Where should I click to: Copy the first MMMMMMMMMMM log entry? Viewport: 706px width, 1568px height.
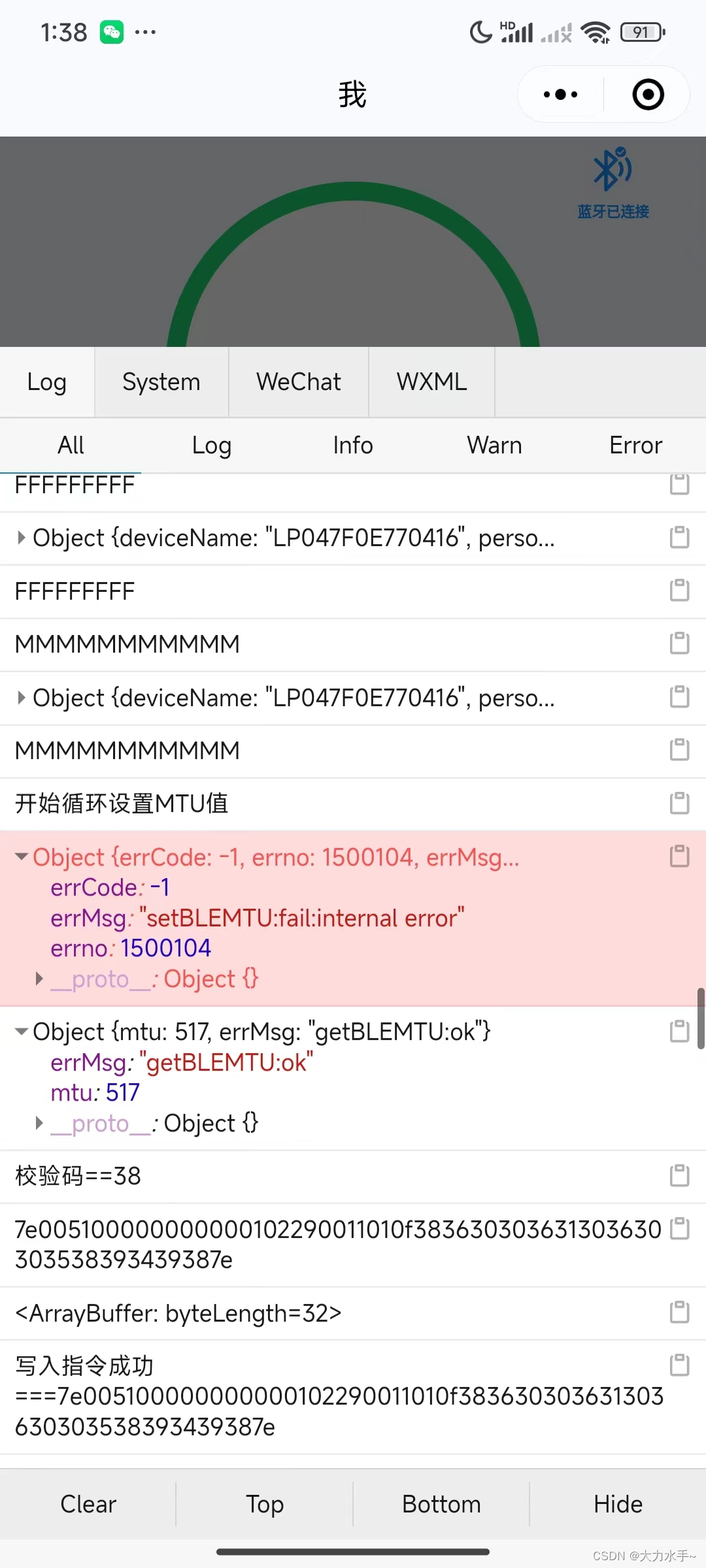tap(679, 644)
